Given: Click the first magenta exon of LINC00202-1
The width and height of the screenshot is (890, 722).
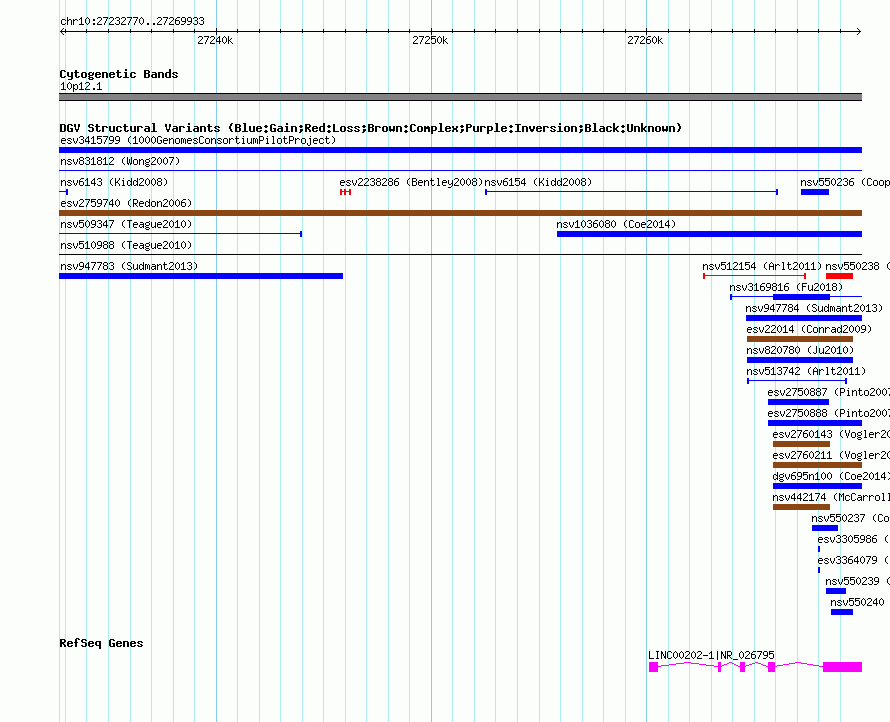Looking at the screenshot, I should coord(653,667).
